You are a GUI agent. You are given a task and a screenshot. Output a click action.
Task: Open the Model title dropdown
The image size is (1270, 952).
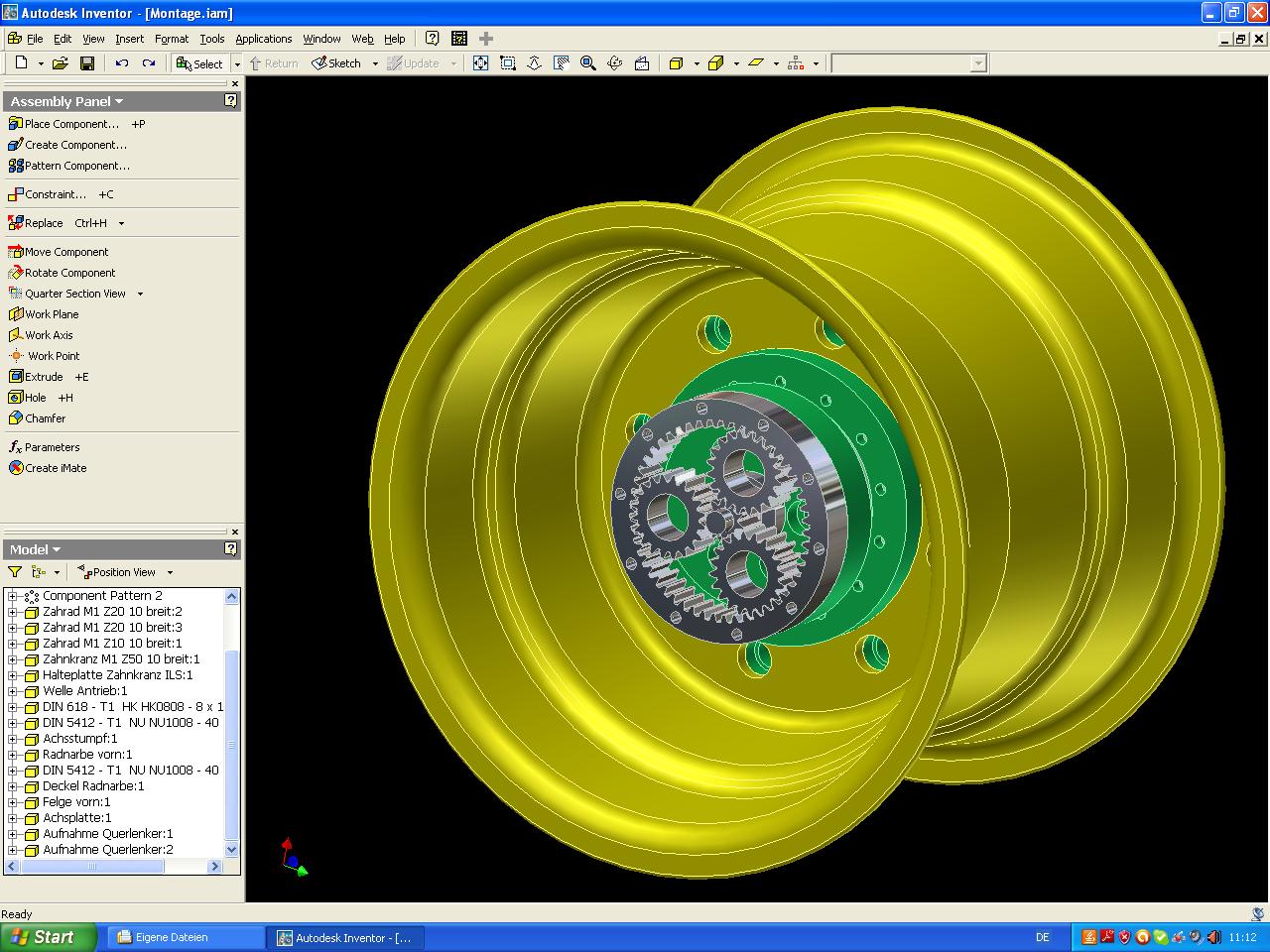[x=57, y=549]
